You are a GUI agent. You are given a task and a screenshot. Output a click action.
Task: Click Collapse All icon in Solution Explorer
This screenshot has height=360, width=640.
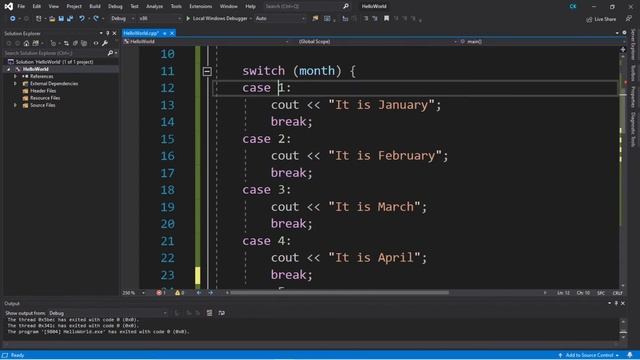tap(75, 43)
